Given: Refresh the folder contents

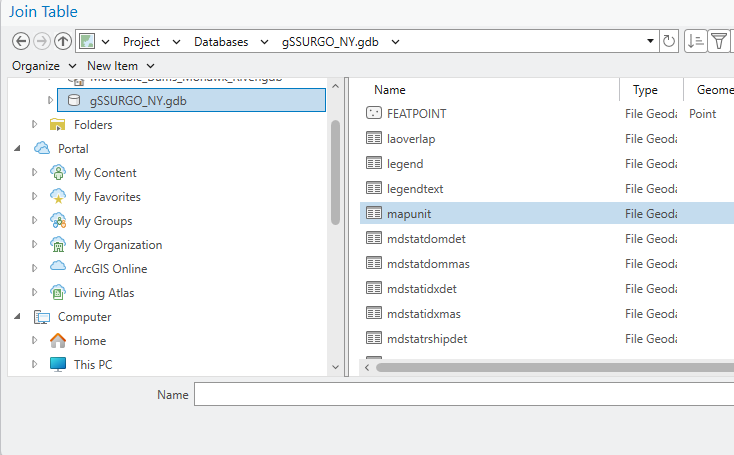Looking at the screenshot, I should point(669,42).
